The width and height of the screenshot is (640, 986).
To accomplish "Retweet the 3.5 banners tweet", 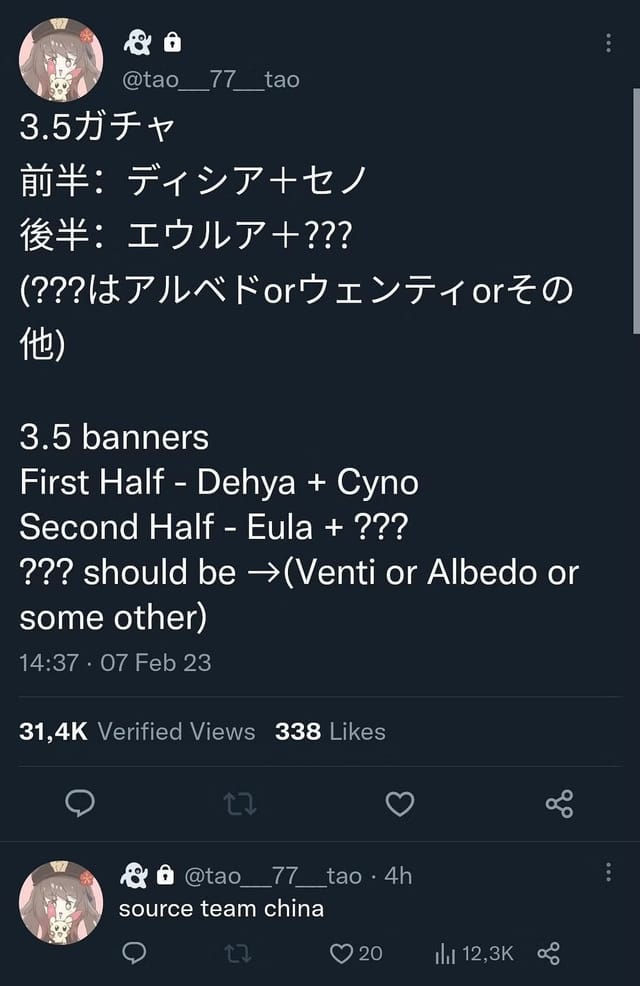I will [x=239, y=804].
